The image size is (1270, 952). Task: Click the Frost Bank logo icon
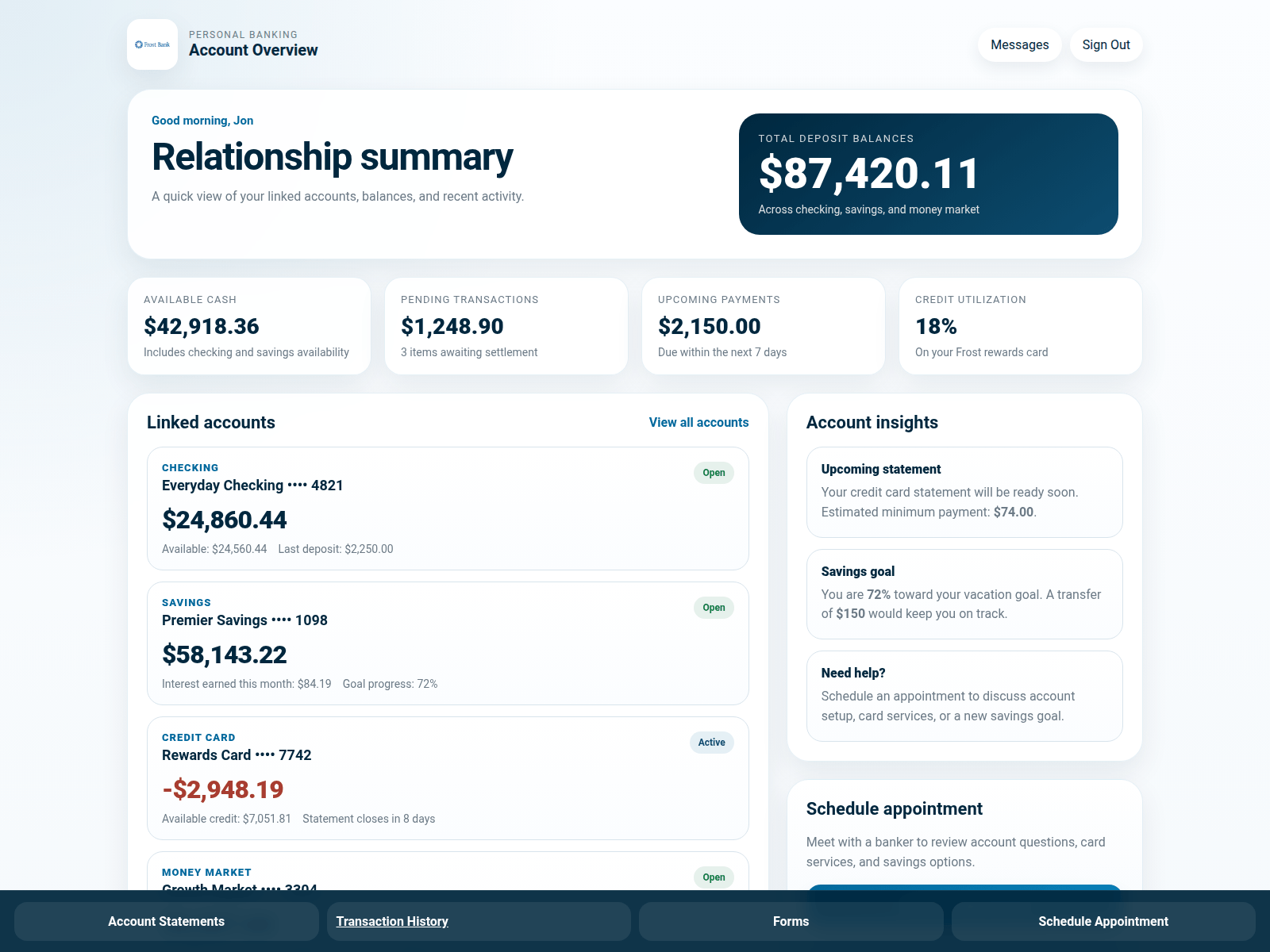(152, 44)
